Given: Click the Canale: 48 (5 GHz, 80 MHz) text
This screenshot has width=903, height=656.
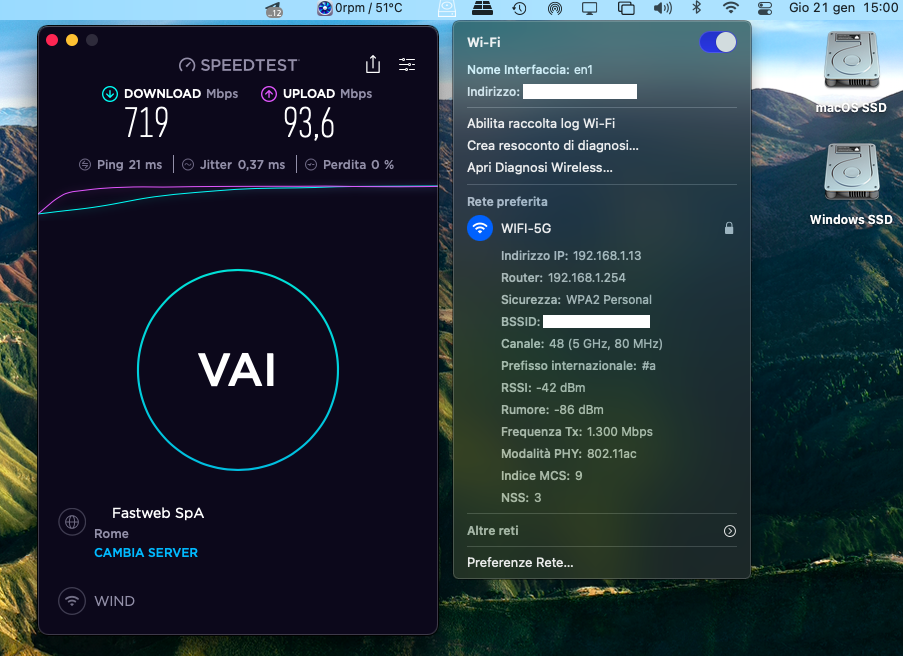Looking at the screenshot, I should pos(582,344).
